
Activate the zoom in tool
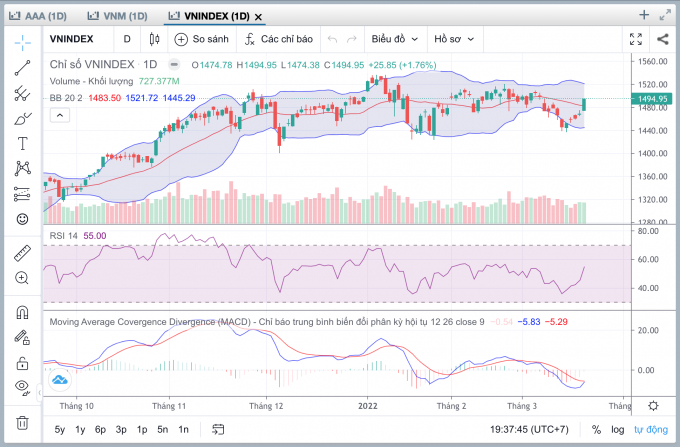pyautogui.click(x=22, y=278)
